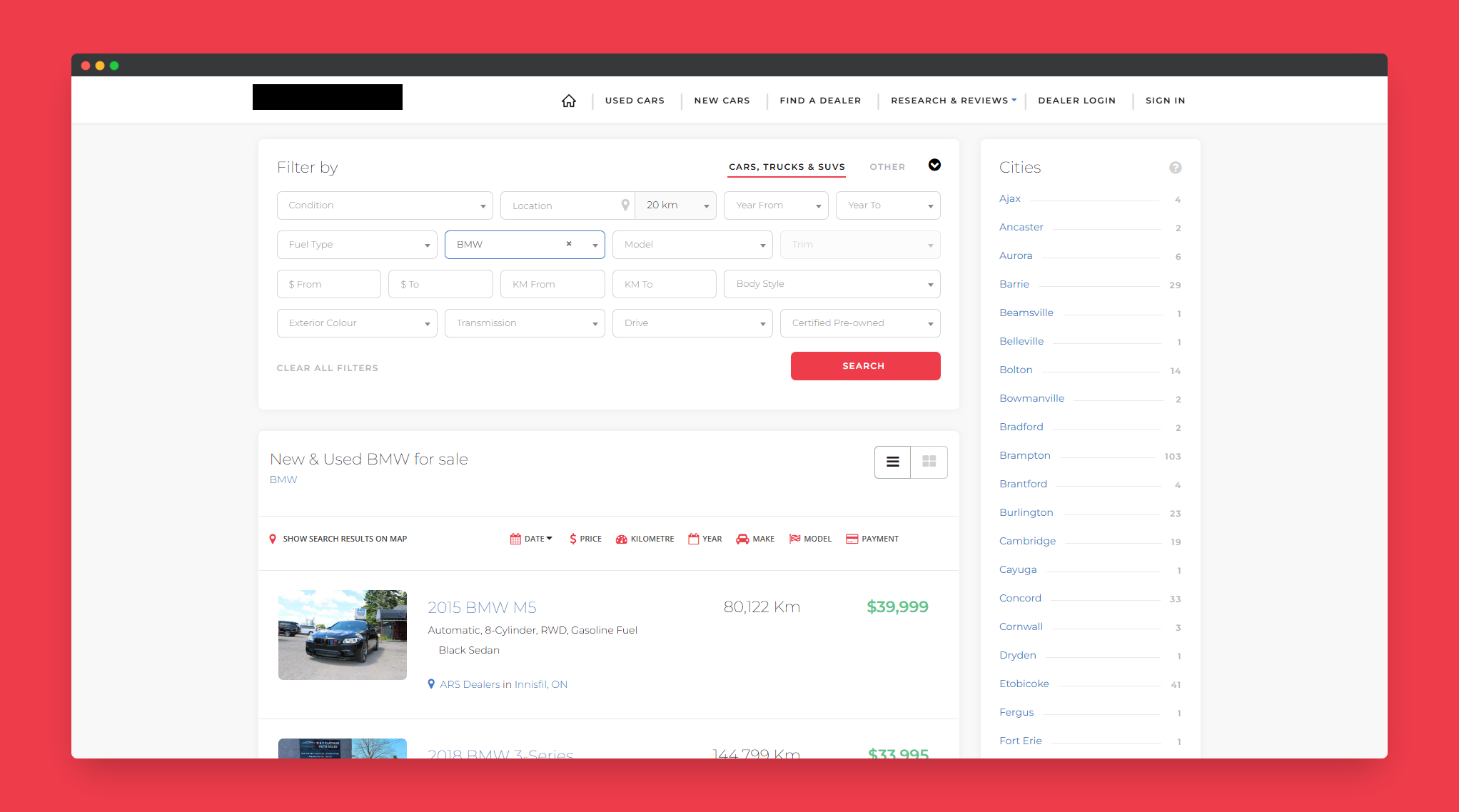Open Brampton city listings link
This screenshot has height=812, width=1459.
pyautogui.click(x=1024, y=455)
